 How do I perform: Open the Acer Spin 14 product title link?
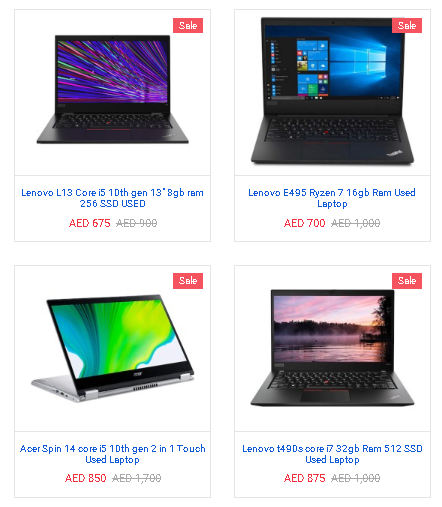[x=112, y=454]
